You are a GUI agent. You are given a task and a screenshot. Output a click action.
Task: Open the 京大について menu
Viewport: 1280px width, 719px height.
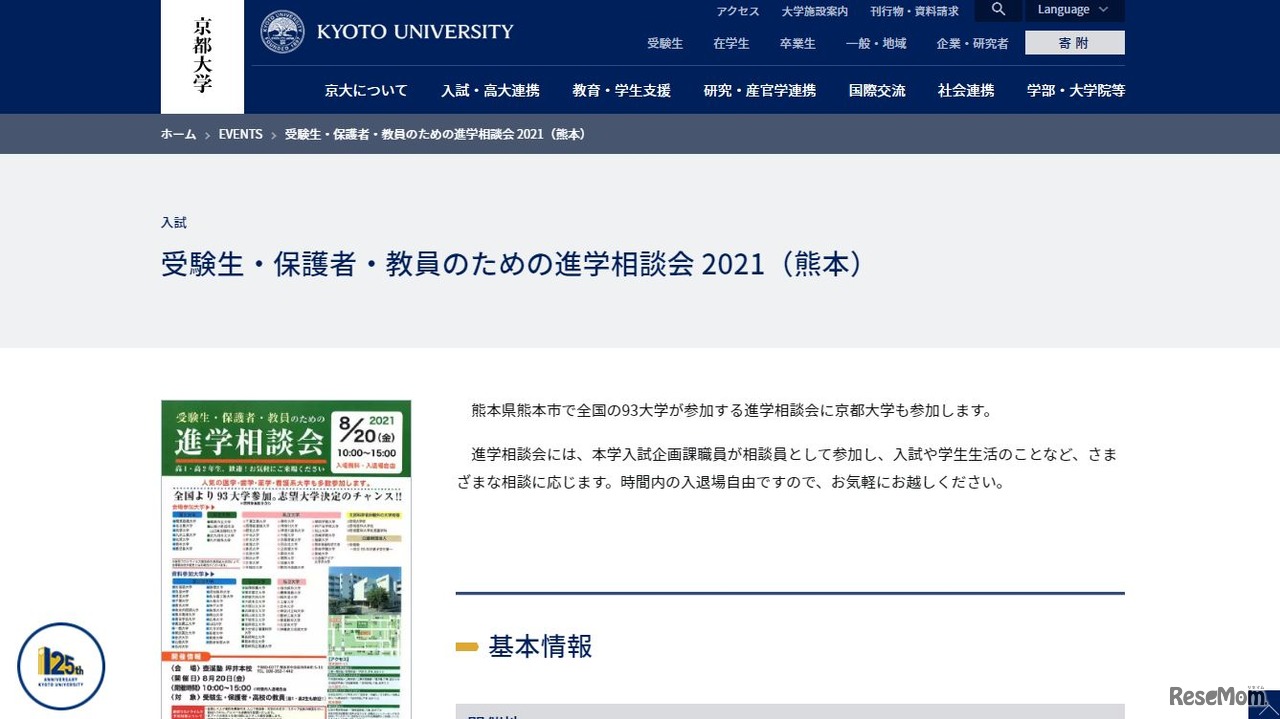[366, 90]
